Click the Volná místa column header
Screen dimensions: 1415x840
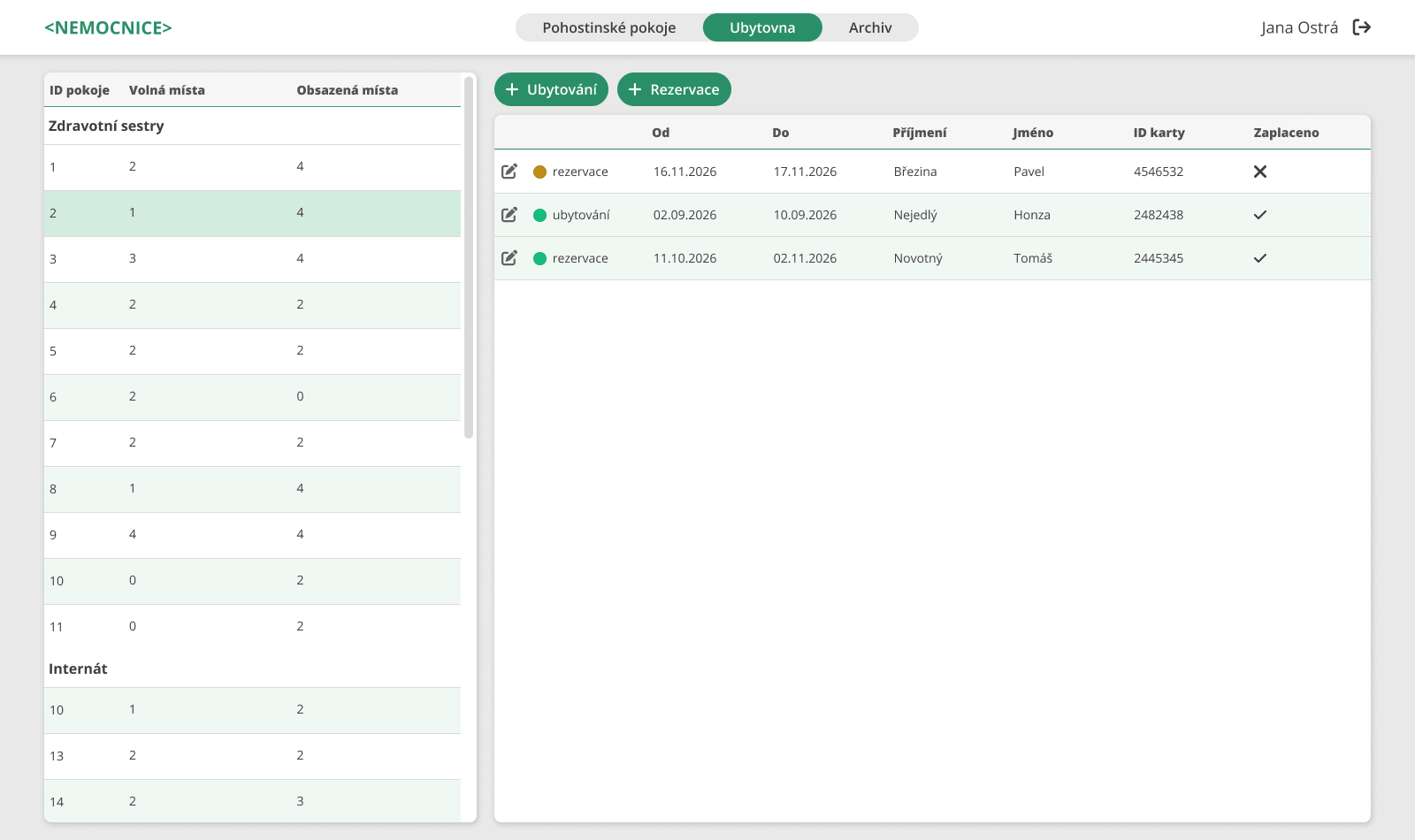167,90
